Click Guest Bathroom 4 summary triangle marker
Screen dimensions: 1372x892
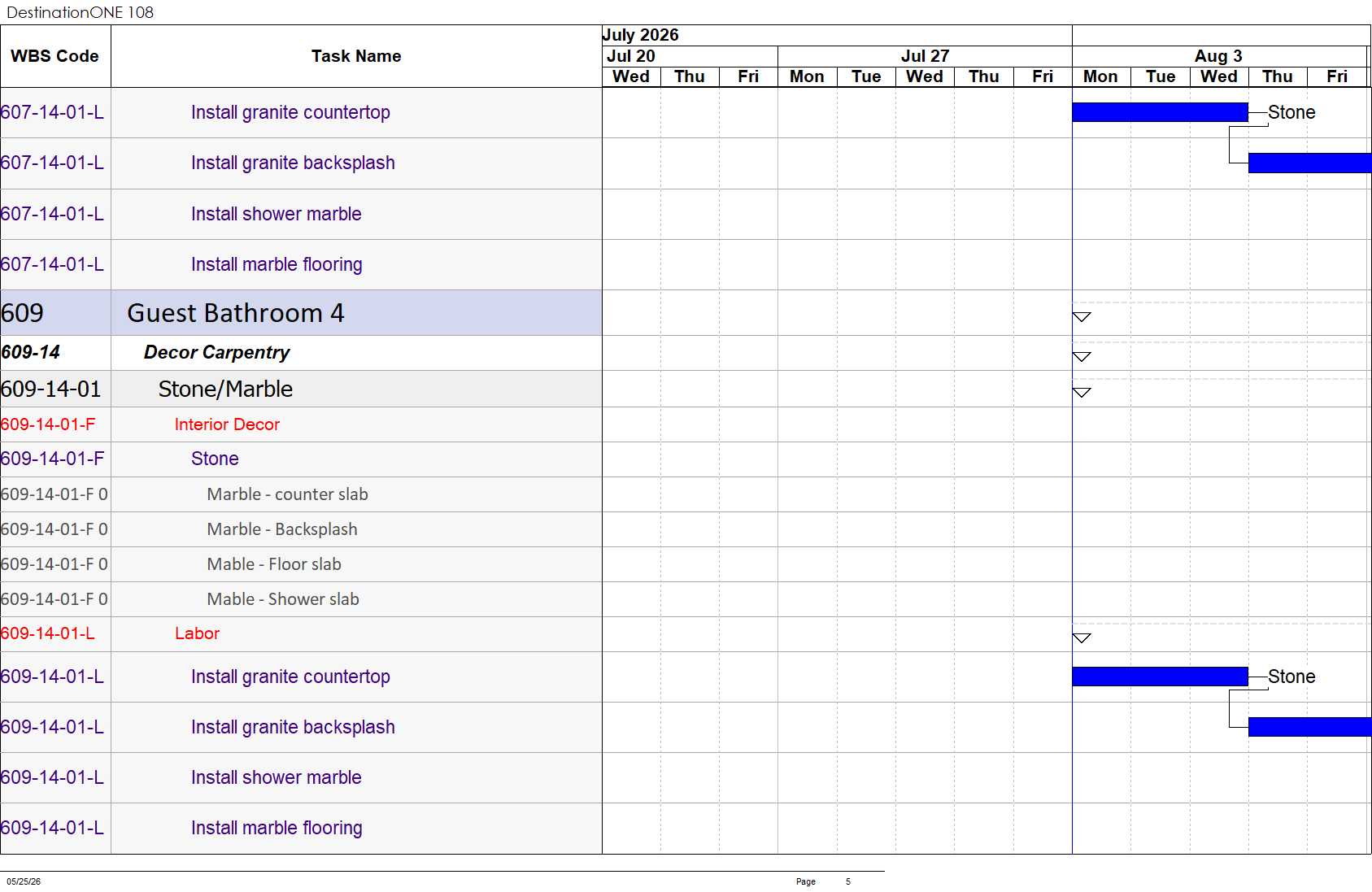pyautogui.click(x=1082, y=317)
